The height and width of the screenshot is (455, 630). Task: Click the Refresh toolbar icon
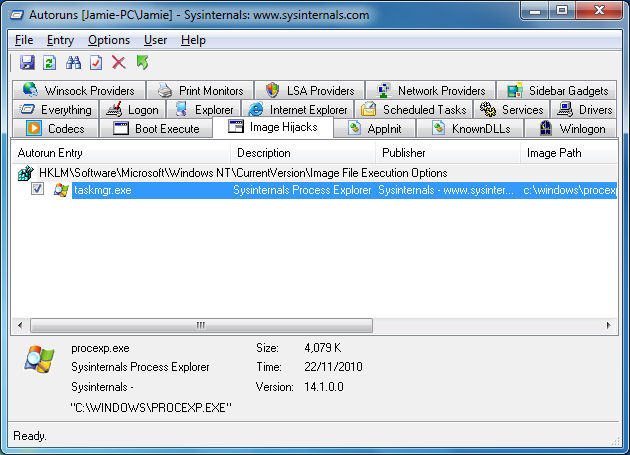pos(49,63)
